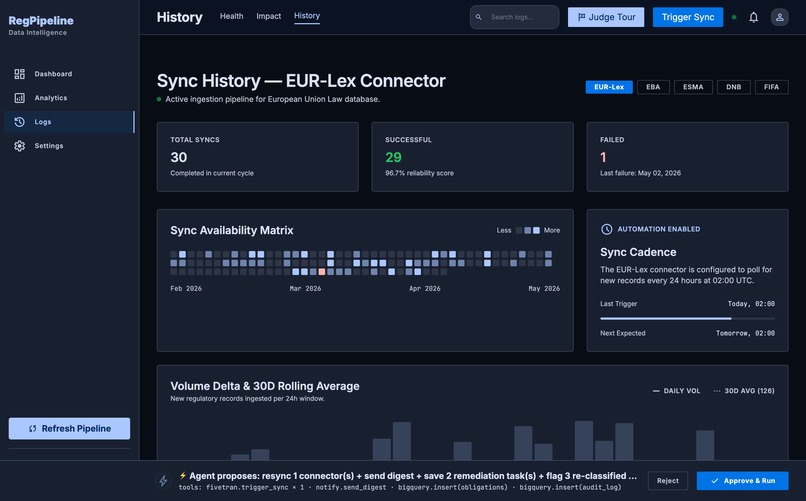Click the 'Apr 2026' matrix label
The image size is (806, 501).
tap(425, 289)
